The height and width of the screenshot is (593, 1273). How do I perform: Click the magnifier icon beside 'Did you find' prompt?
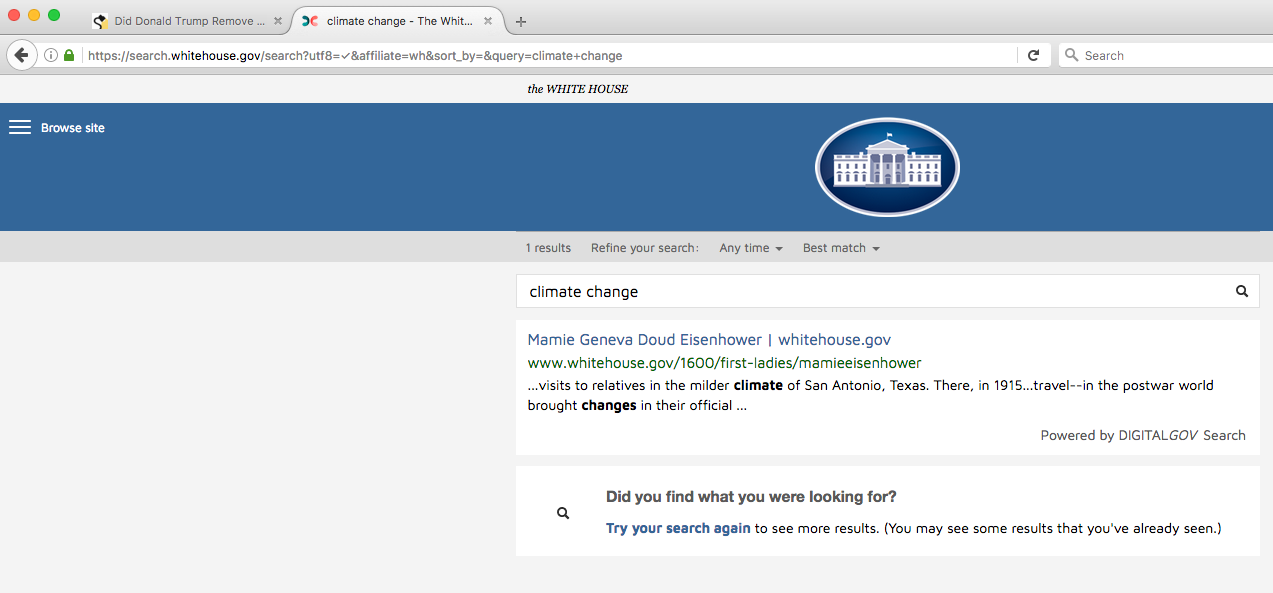563,513
